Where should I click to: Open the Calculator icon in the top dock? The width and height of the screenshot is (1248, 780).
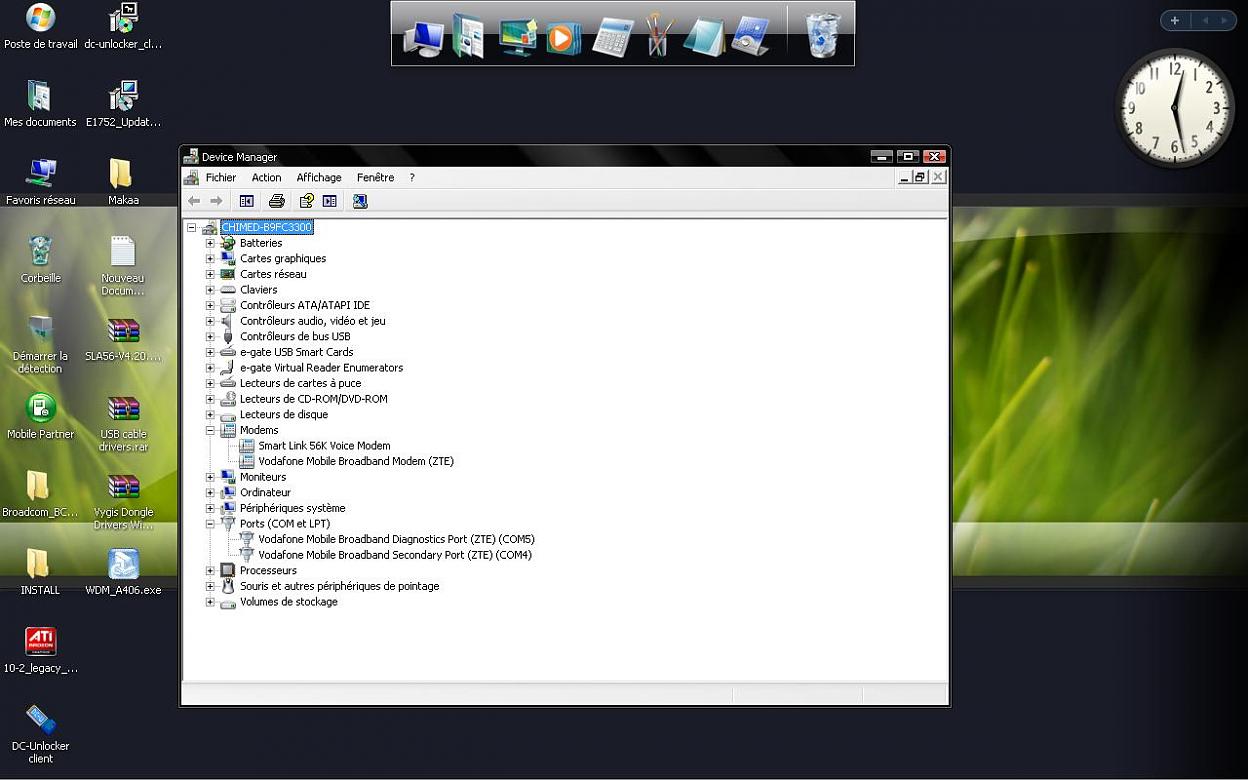[612, 37]
